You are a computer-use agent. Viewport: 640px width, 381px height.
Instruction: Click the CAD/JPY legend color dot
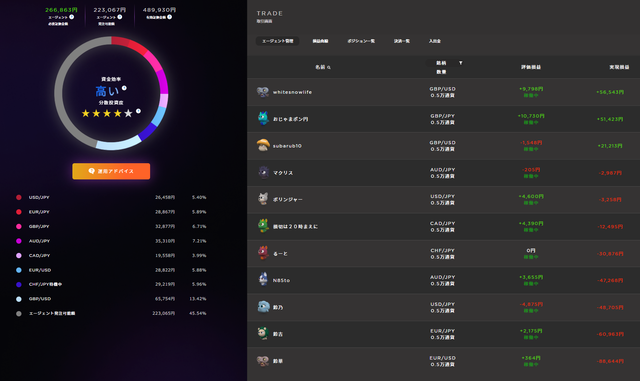[x=19, y=256]
